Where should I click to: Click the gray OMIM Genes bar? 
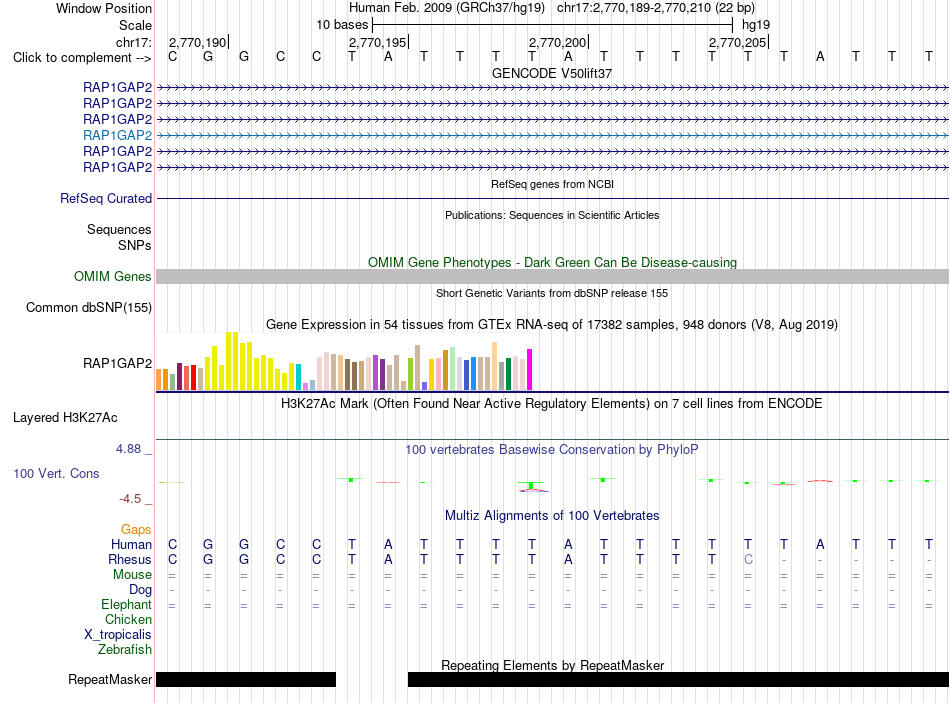pyautogui.click(x=552, y=276)
